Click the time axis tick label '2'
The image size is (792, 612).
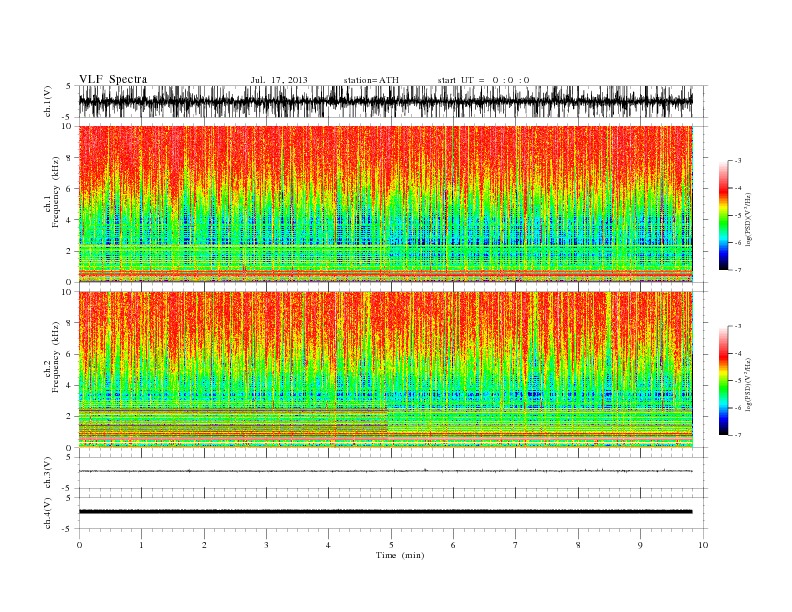tap(204, 545)
